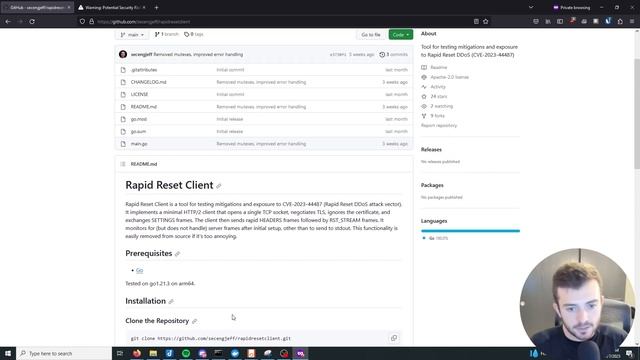Switch to Warning: Potential Security Risk tab
Screen dimensions: 640x360
click(112, 7)
